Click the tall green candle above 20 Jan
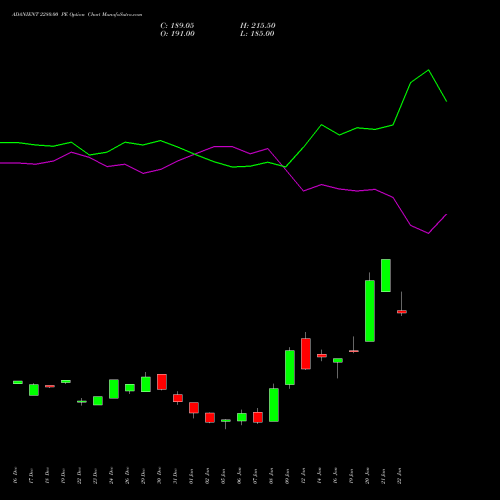Image resolution: width=500 pixels, height=500 pixels. (x=370, y=311)
